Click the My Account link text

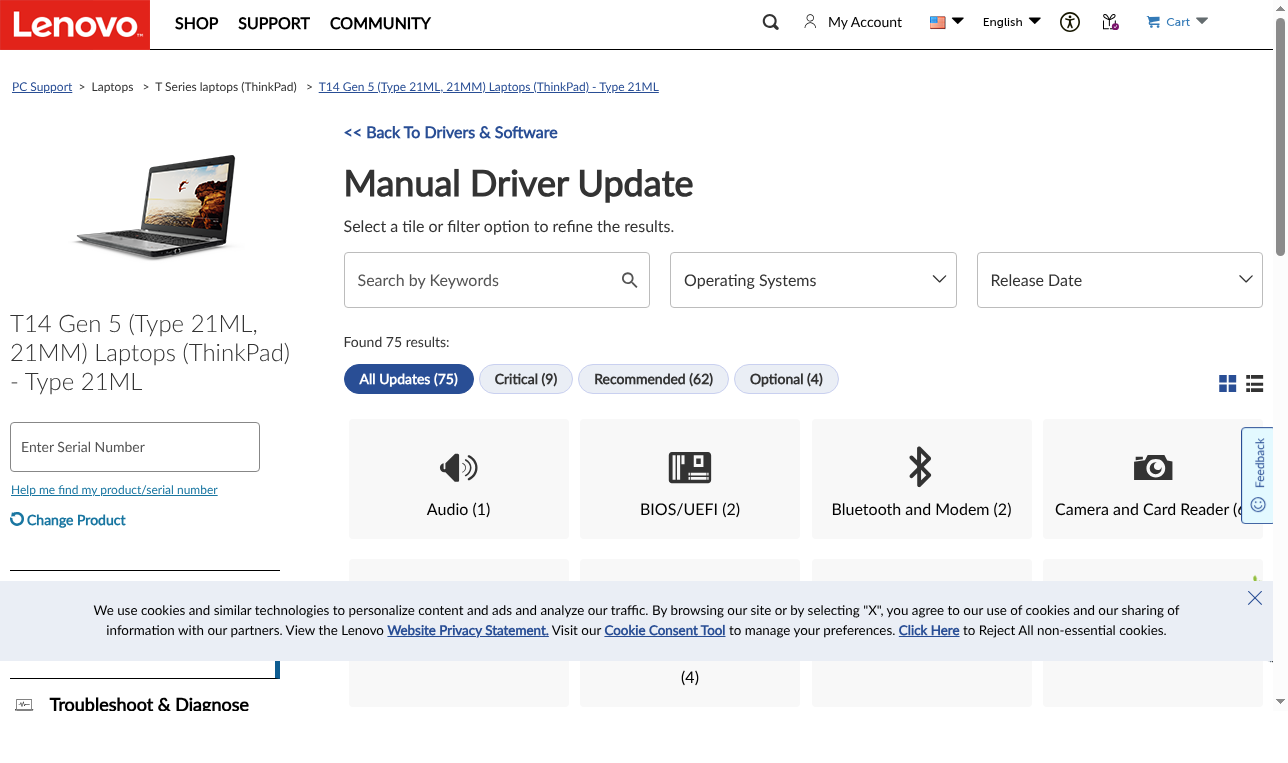(x=865, y=22)
